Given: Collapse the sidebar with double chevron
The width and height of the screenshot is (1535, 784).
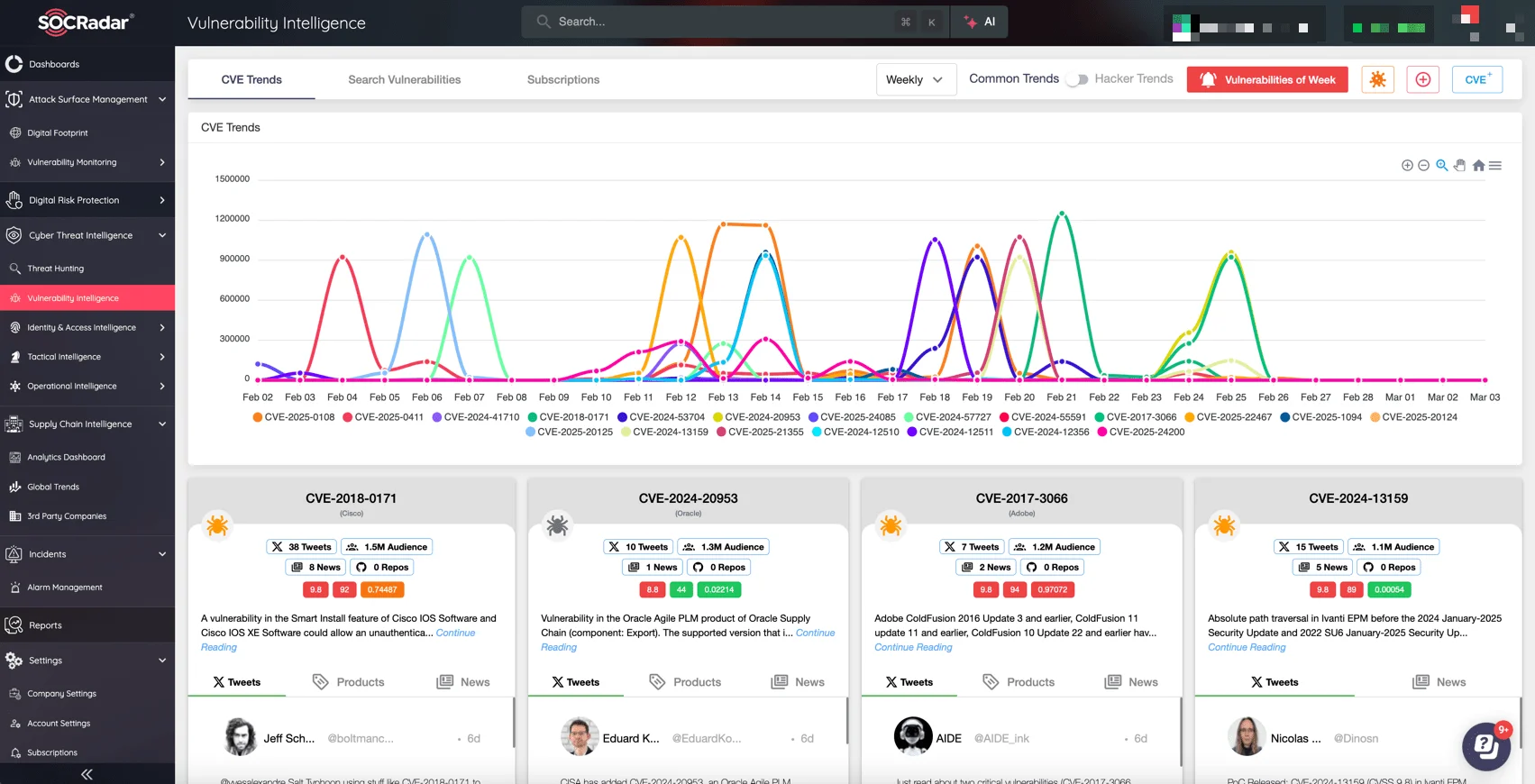Looking at the screenshot, I should (x=87, y=774).
